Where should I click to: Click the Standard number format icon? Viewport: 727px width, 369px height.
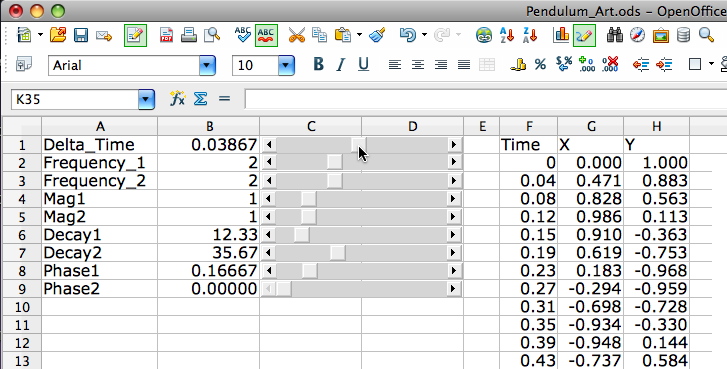point(564,64)
